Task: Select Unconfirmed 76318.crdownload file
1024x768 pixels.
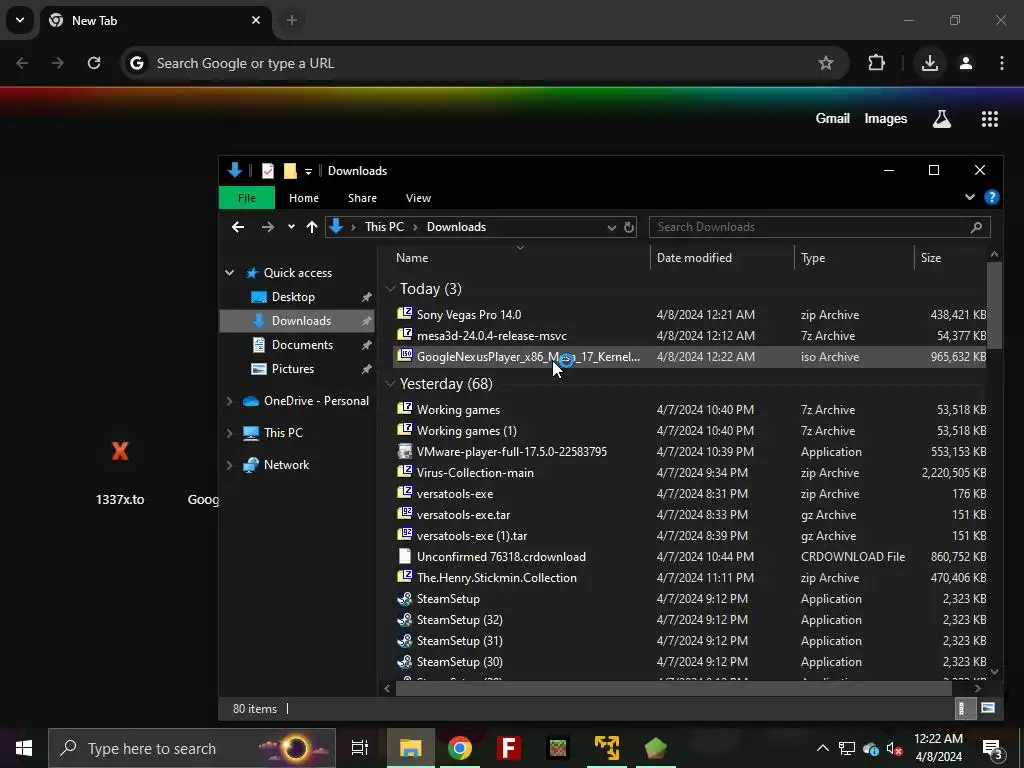Action: click(x=690, y=556)
